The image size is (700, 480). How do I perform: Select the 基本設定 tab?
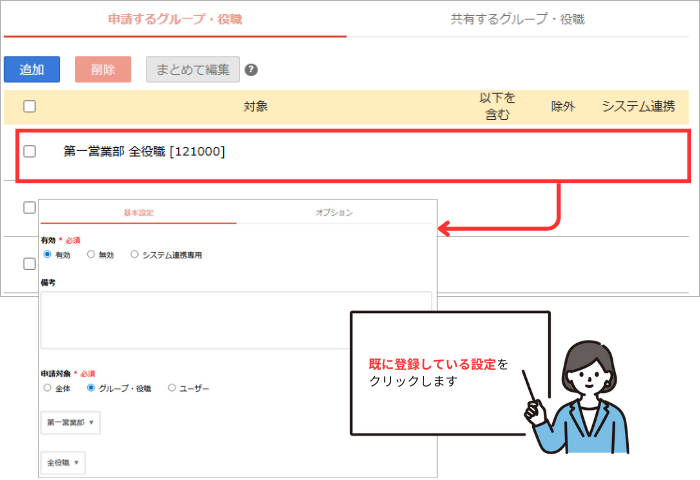(139, 213)
